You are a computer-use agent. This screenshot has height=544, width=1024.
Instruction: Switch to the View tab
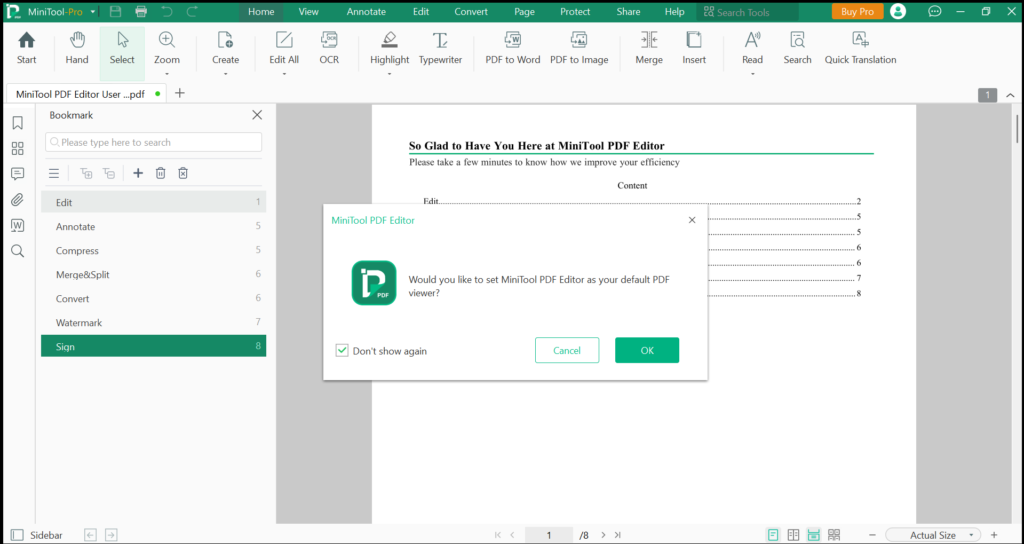308,12
